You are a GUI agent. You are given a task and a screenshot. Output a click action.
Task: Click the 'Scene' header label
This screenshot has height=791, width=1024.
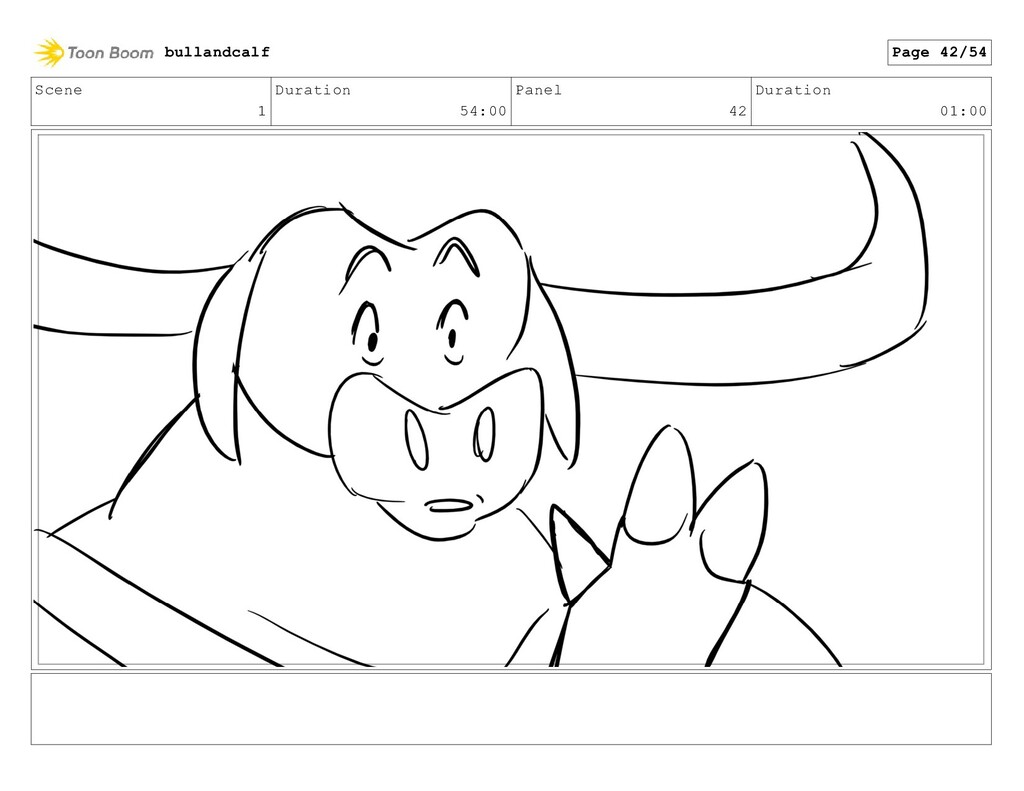pyautogui.click(x=59, y=90)
